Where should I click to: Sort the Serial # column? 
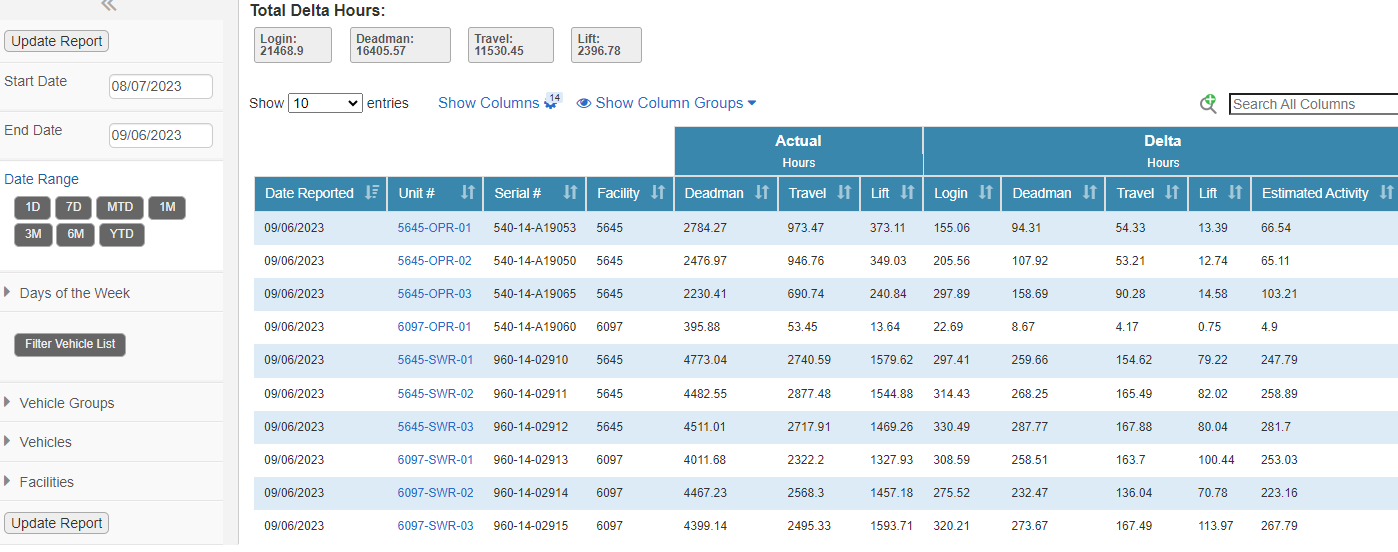tap(570, 193)
